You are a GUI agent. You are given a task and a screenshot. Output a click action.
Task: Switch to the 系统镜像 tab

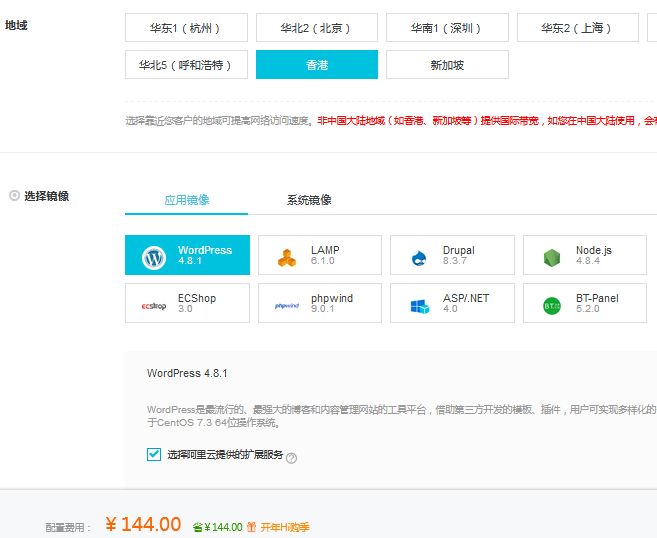(x=309, y=200)
